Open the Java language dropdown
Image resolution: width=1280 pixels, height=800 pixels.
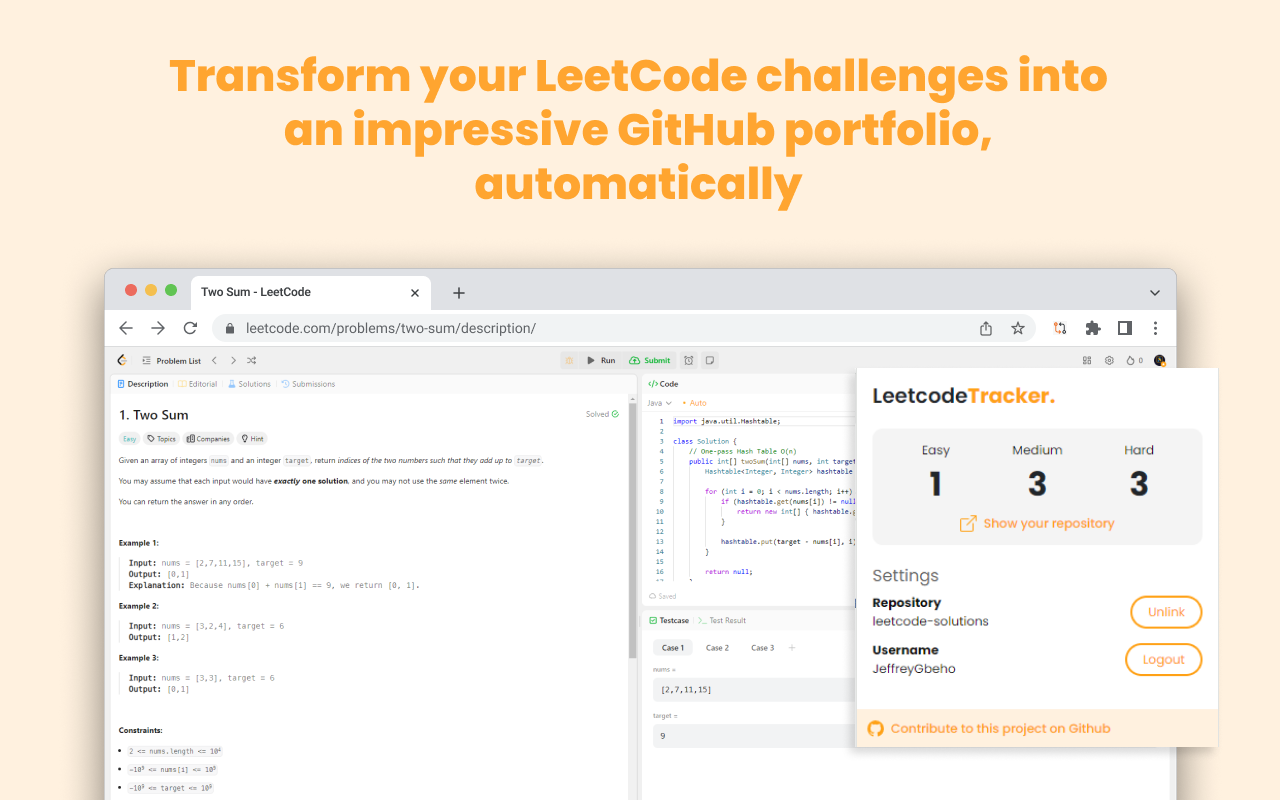point(656,402)
